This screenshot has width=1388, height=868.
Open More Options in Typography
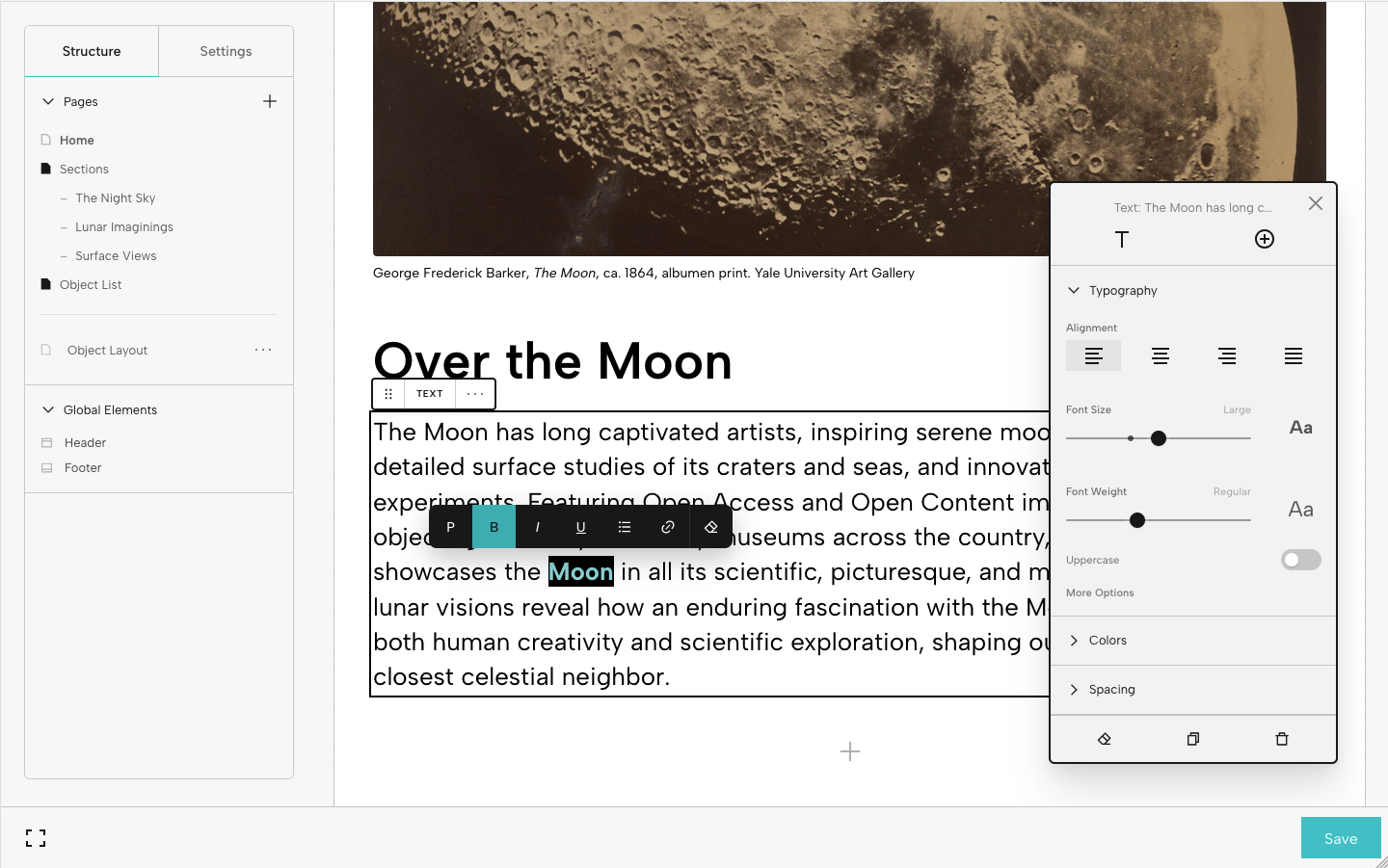1100,593
